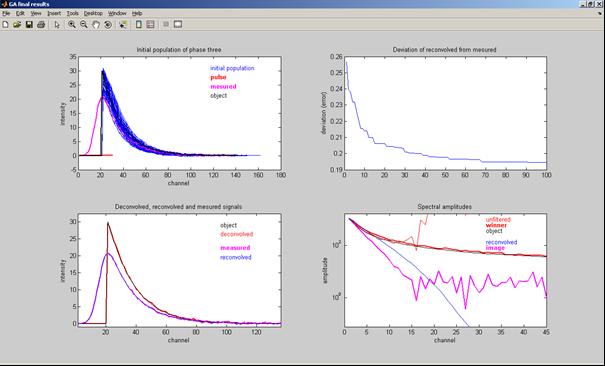Click 'reconvolved' label in Deconvolved signals plot
605x366 pixels.
coord(236,257)
